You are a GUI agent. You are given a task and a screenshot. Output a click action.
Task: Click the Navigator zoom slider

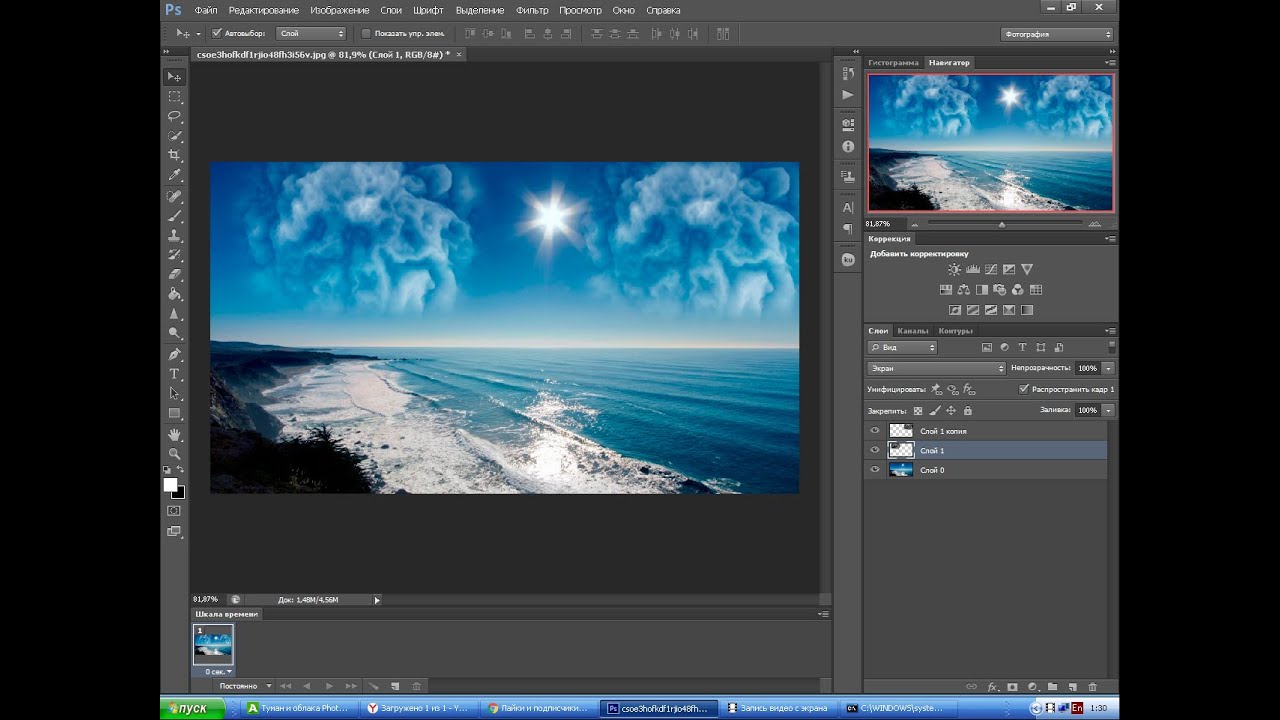click(x=1001, y=224)
